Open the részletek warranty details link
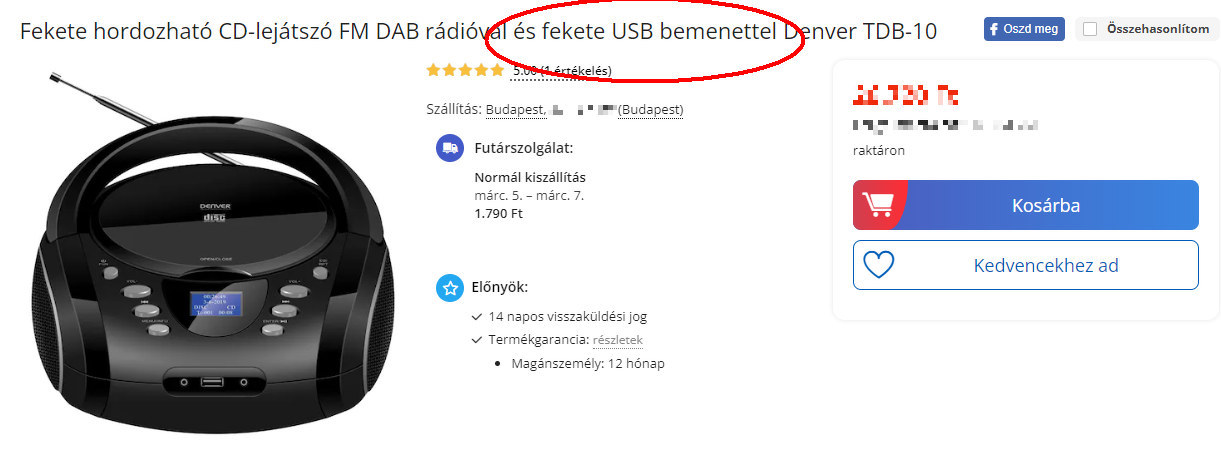Screen dimensions: 1221x455 pyautogui.click(x=617, y=340)
